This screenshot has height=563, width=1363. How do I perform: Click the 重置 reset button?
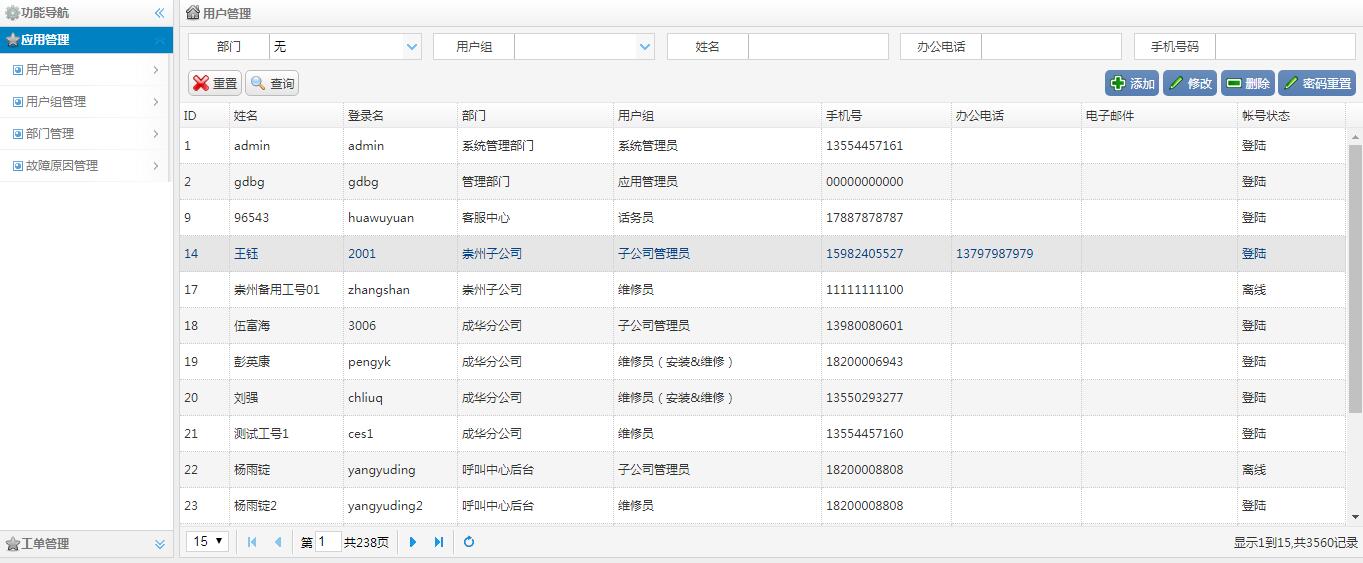(x=215, y=84)
